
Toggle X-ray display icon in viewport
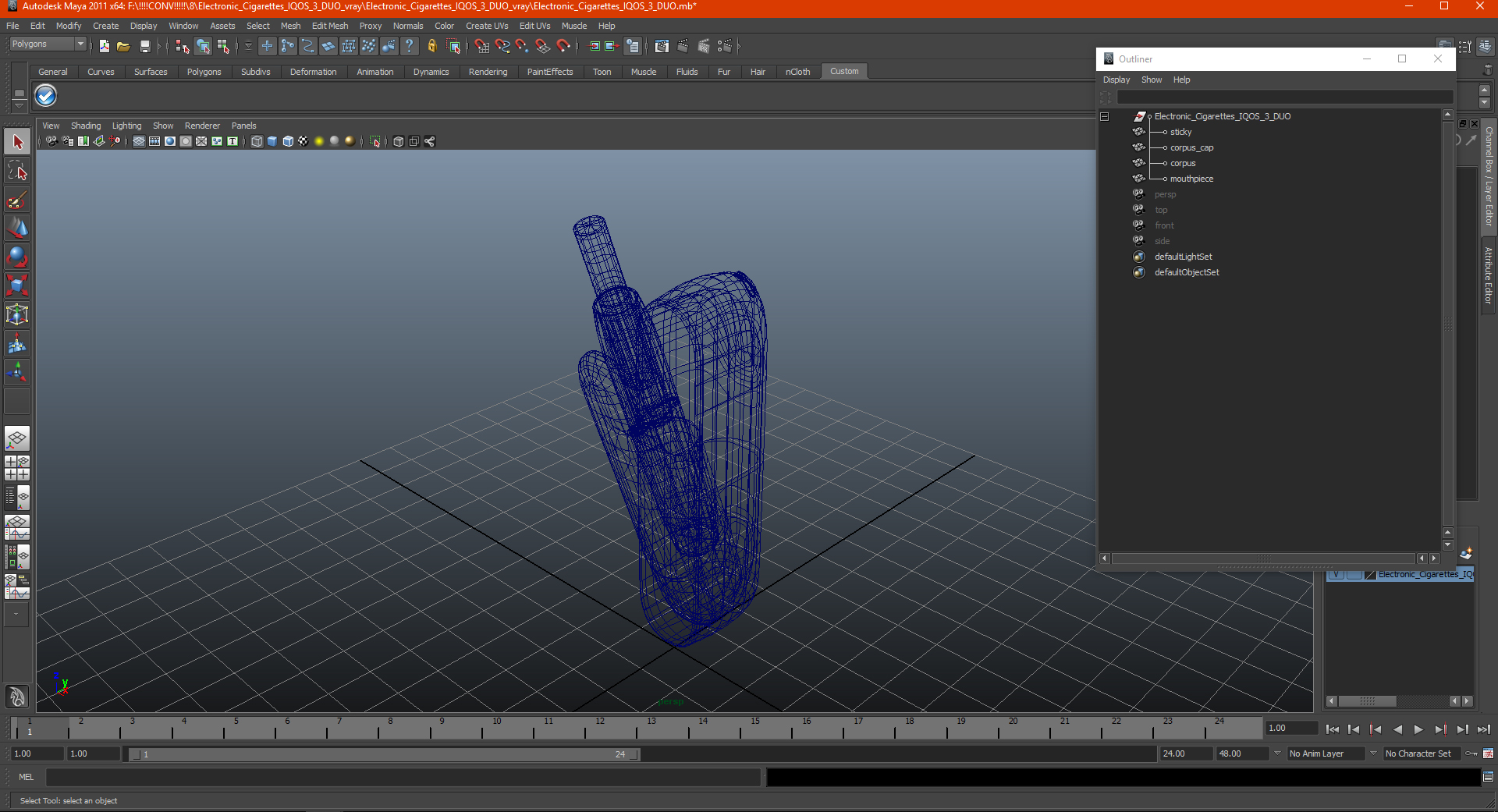399,141
